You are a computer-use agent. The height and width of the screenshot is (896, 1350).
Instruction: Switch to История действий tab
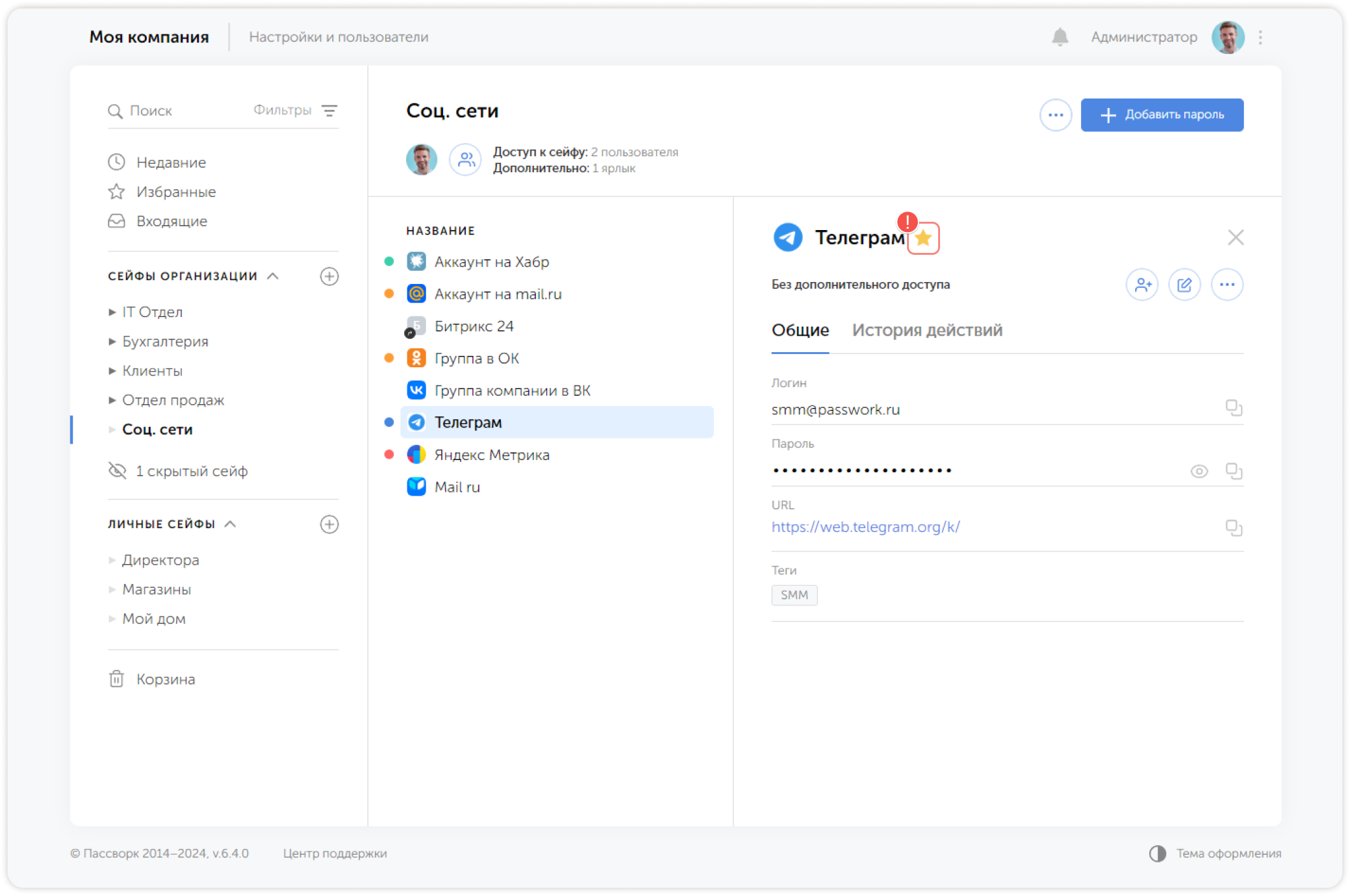click(x=927, y=330)
